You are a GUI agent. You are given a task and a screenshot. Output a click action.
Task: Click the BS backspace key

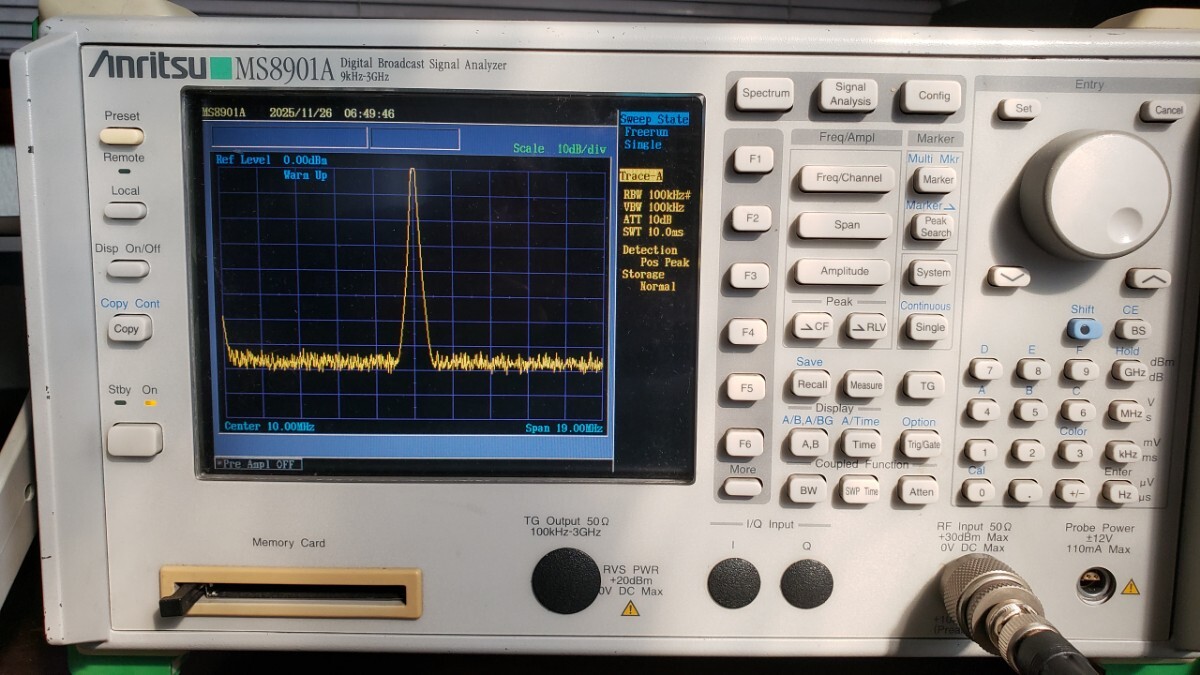[x=1132, y=329]
